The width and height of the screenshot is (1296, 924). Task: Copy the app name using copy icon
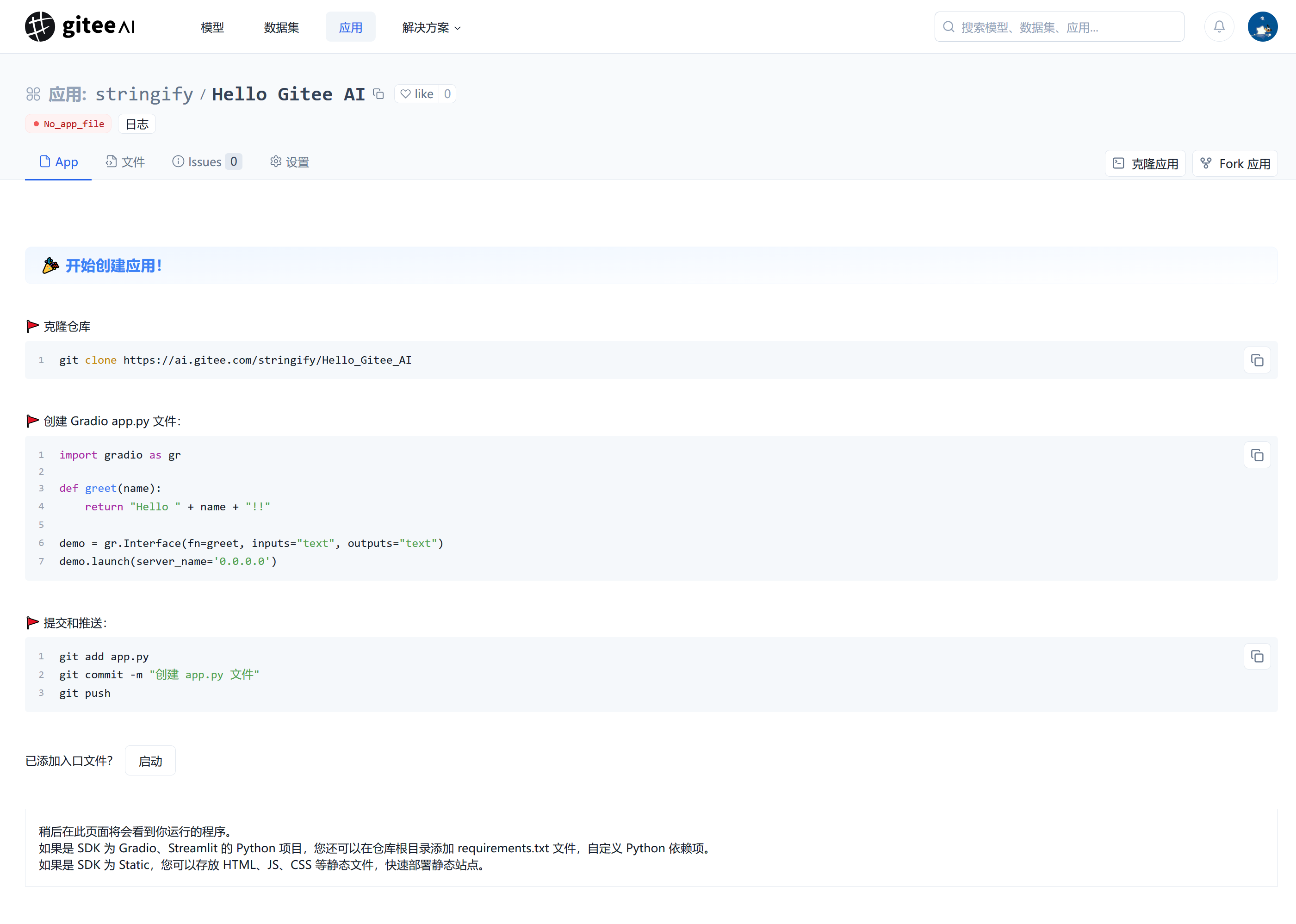(x=378, y=94)
